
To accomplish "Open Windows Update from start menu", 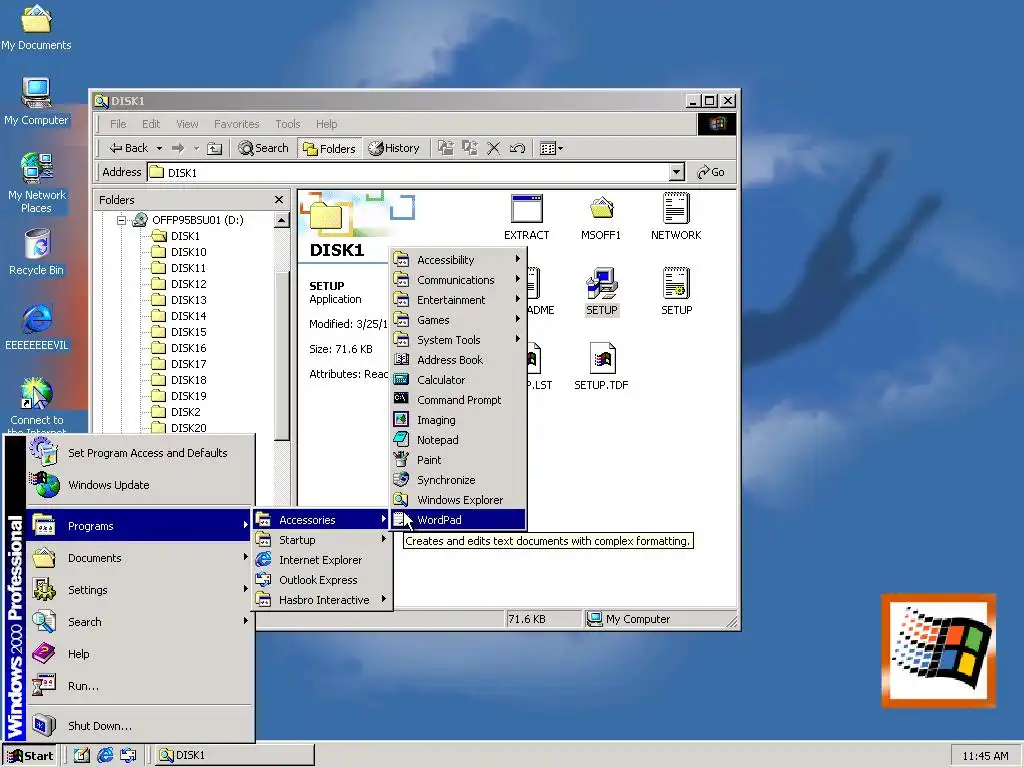I will [x=140, y=485].
